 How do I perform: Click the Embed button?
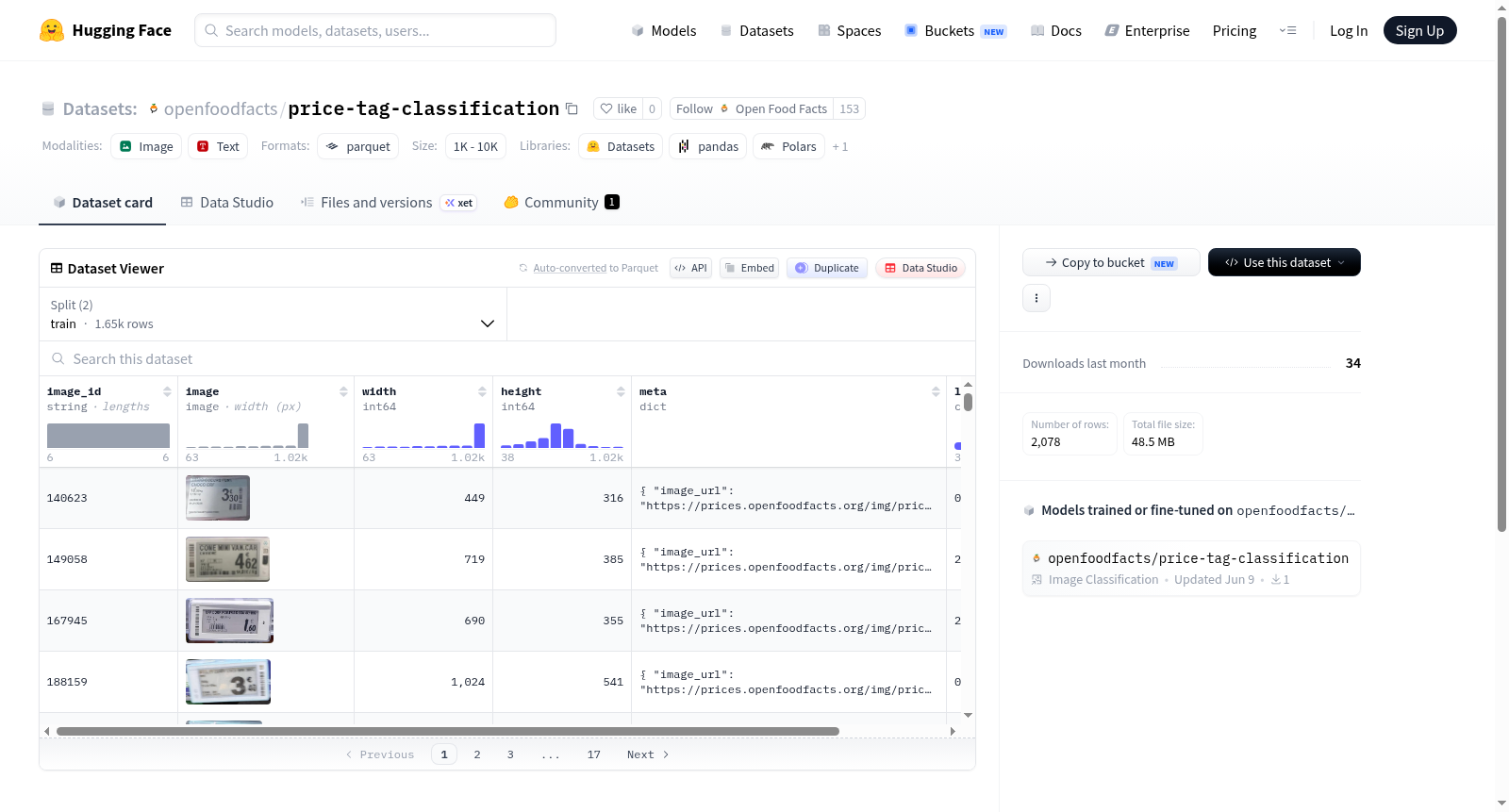click(749, 268)
